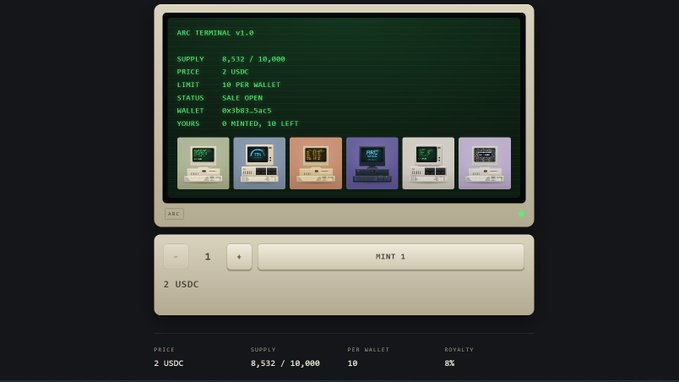
Task: Select the sage green background computer thumbnail
Action: coord(203,163)
